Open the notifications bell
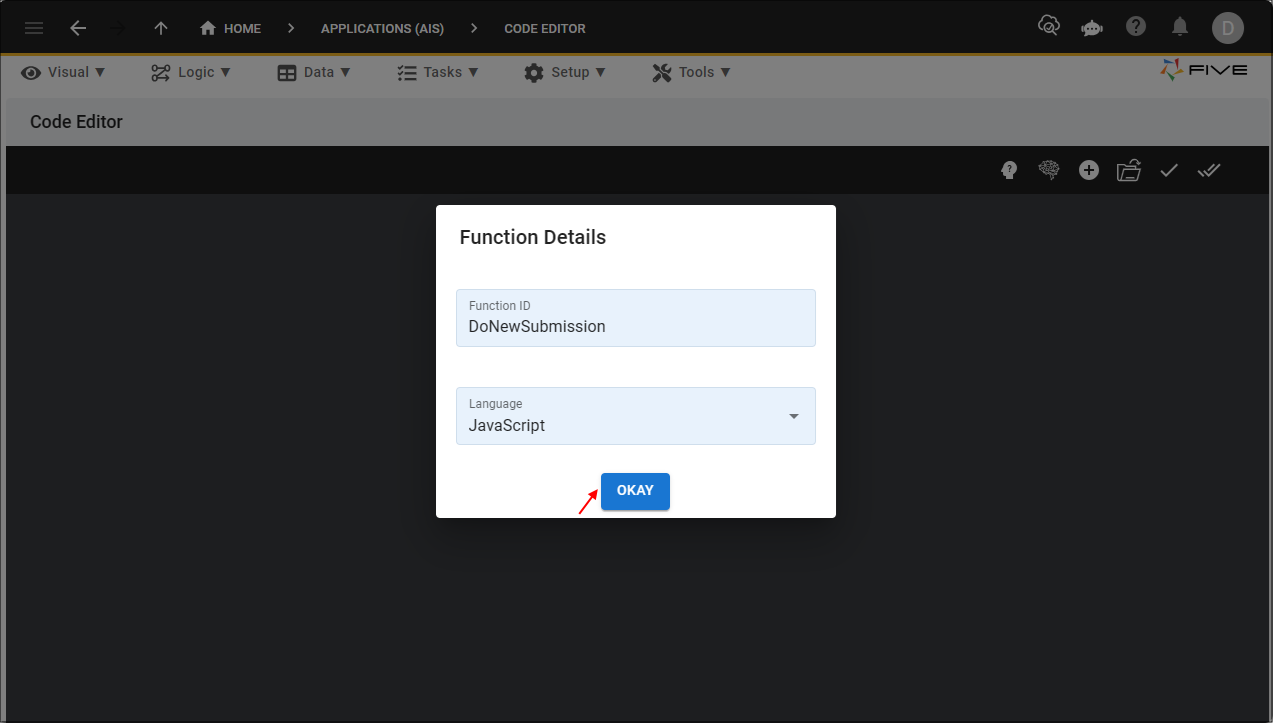The height and width of the screenshot is (723, 1273). [x=1180, y=27]
